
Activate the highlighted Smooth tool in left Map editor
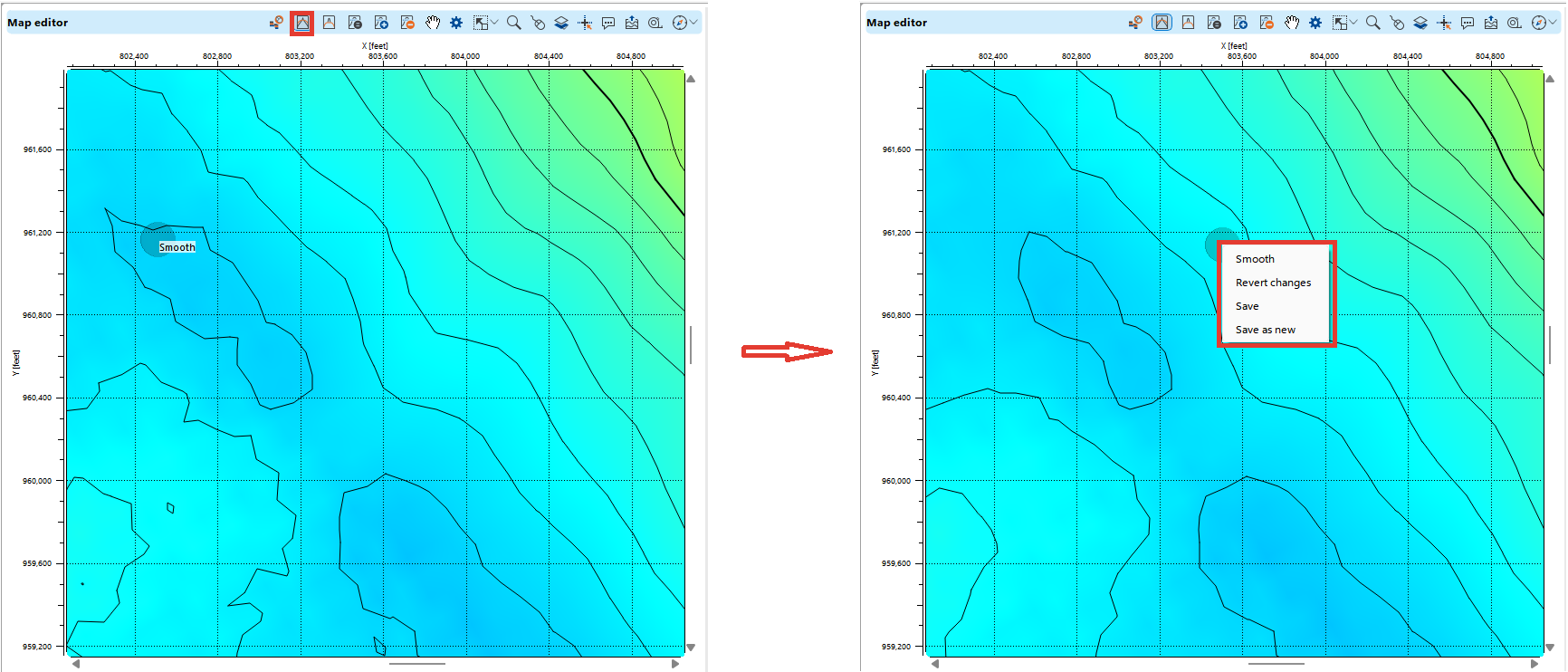click(302, 23)
